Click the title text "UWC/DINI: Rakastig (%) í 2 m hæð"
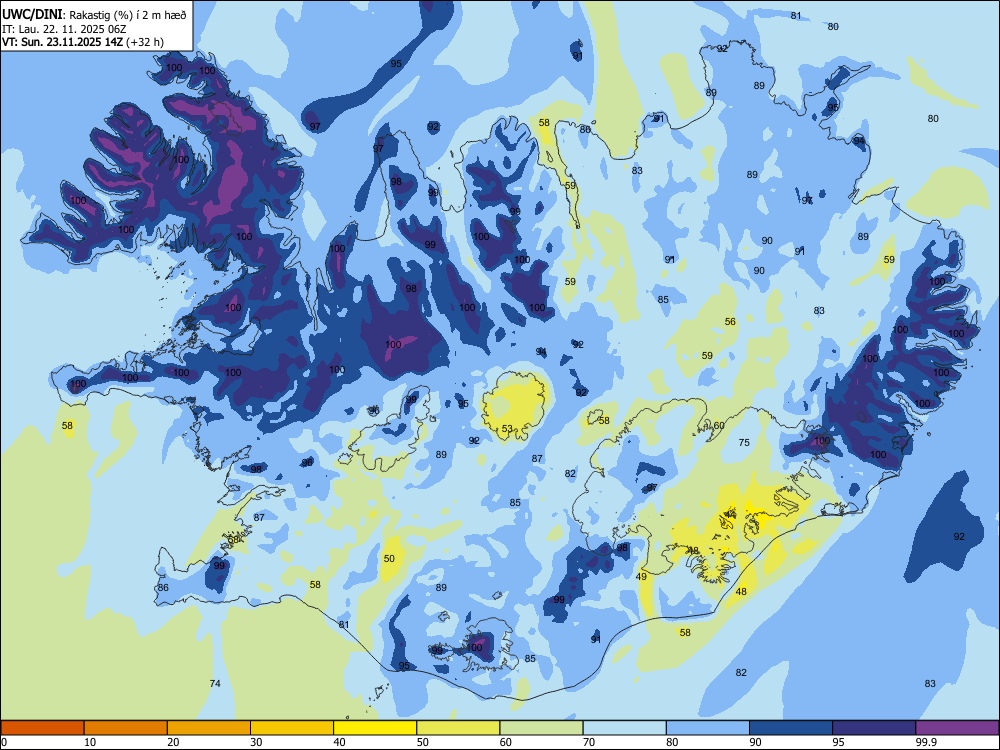This screenshot has height=750, width=1000. [x=94, y=15]
